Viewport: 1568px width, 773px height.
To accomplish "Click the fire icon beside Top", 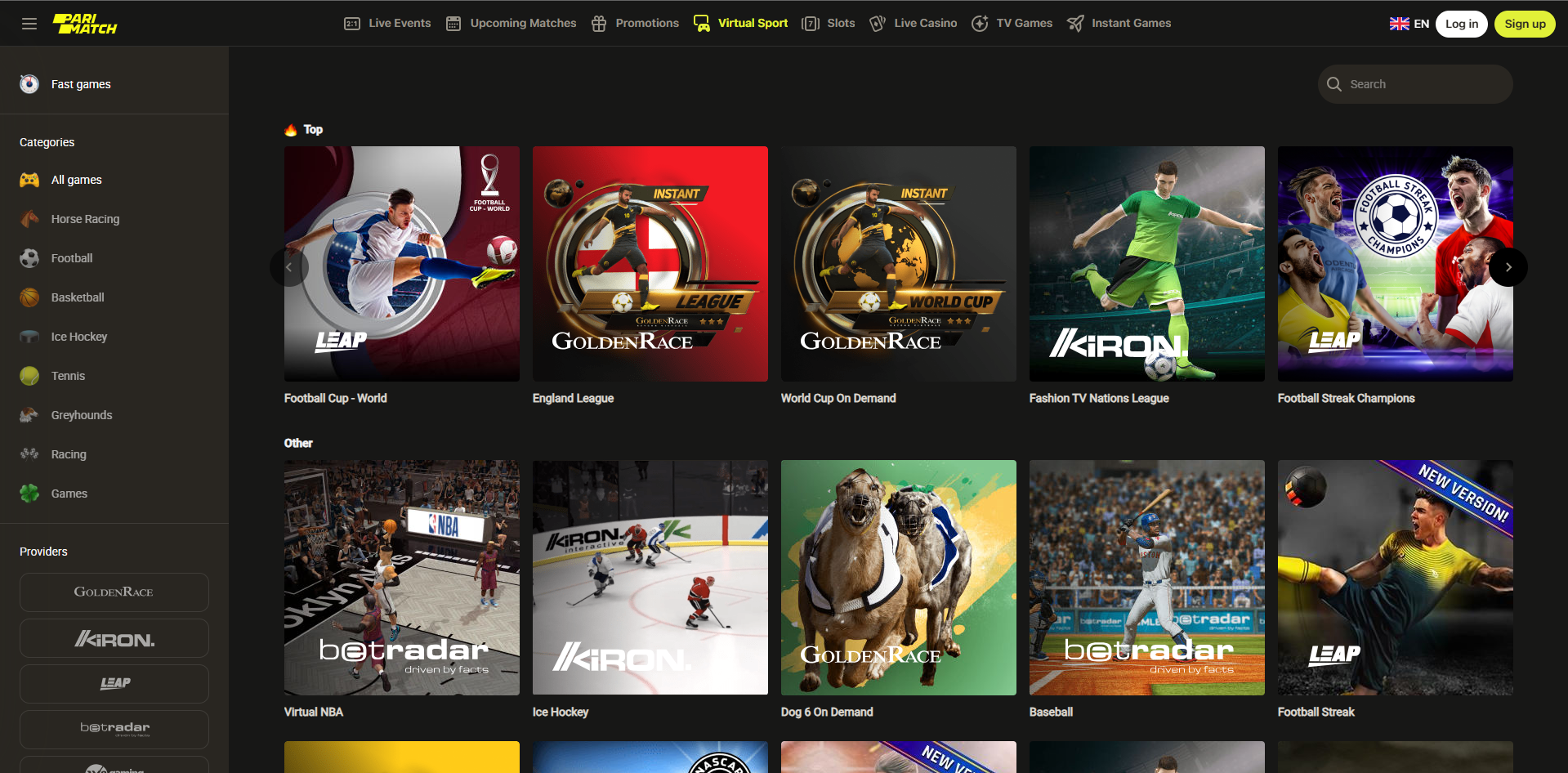I will click(291, 129).
